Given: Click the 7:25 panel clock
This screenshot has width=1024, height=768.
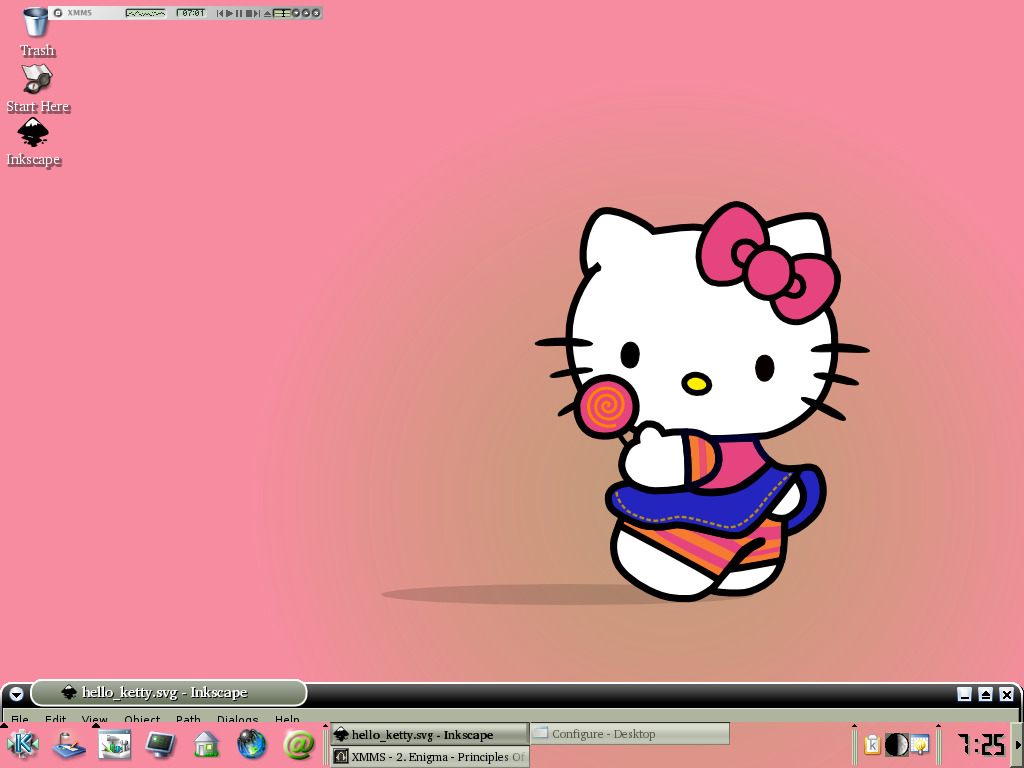Looking at the screenshot, I should (x=980, y=744).
